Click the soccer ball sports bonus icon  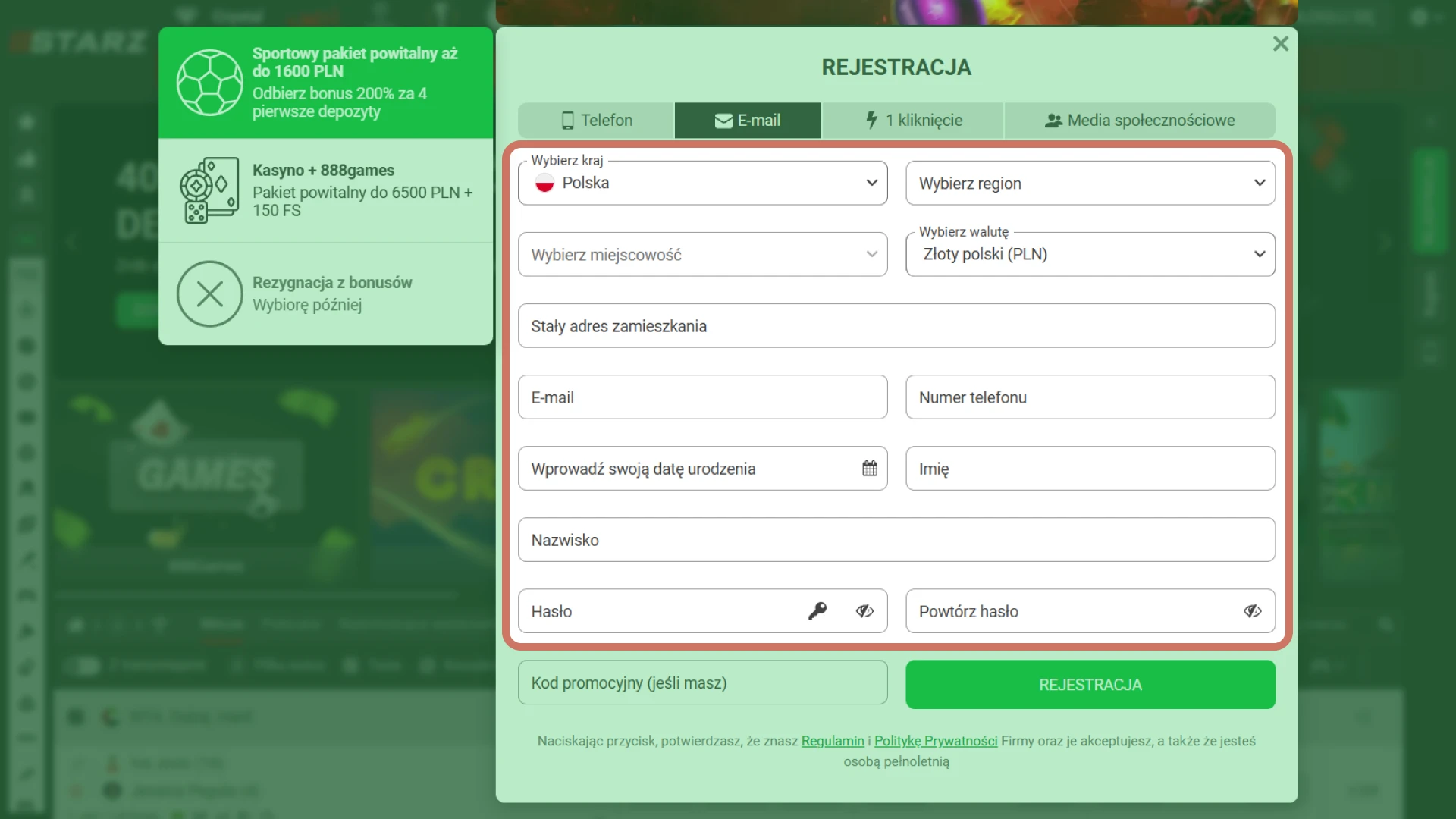click(x=209, y=83)
